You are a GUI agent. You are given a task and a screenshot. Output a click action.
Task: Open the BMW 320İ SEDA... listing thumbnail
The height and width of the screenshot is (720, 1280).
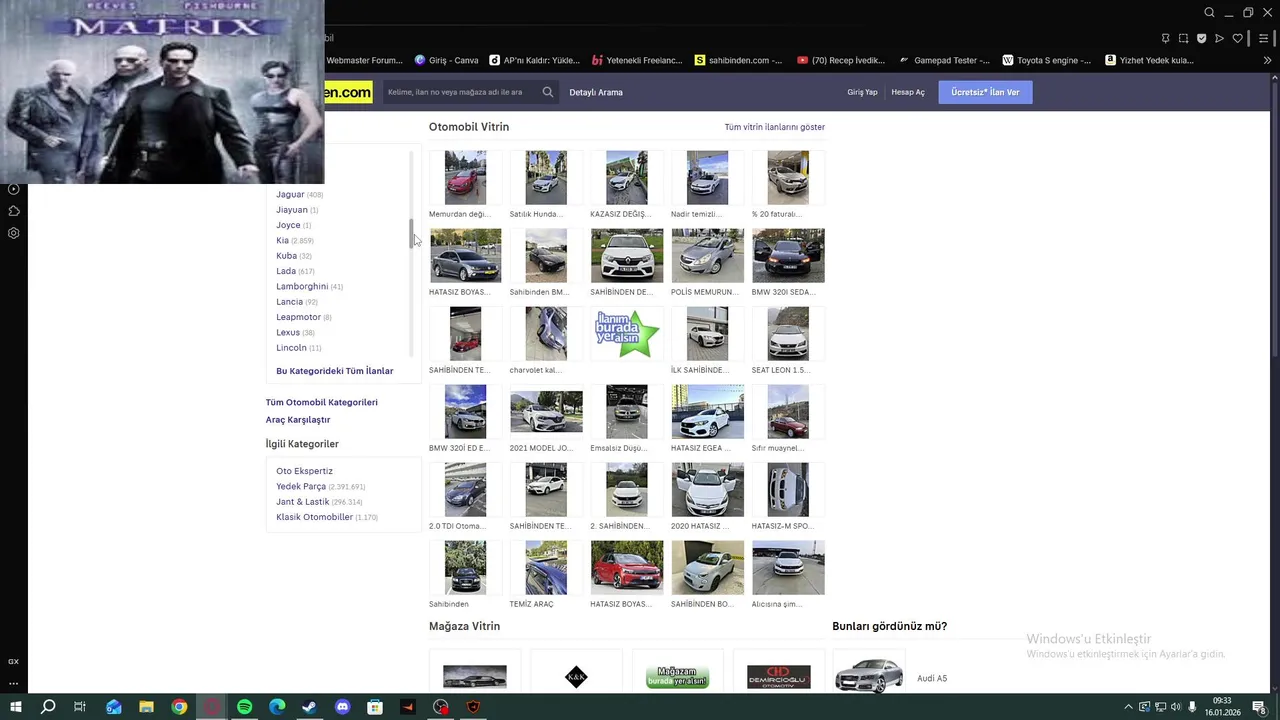(x=788, y=255)
